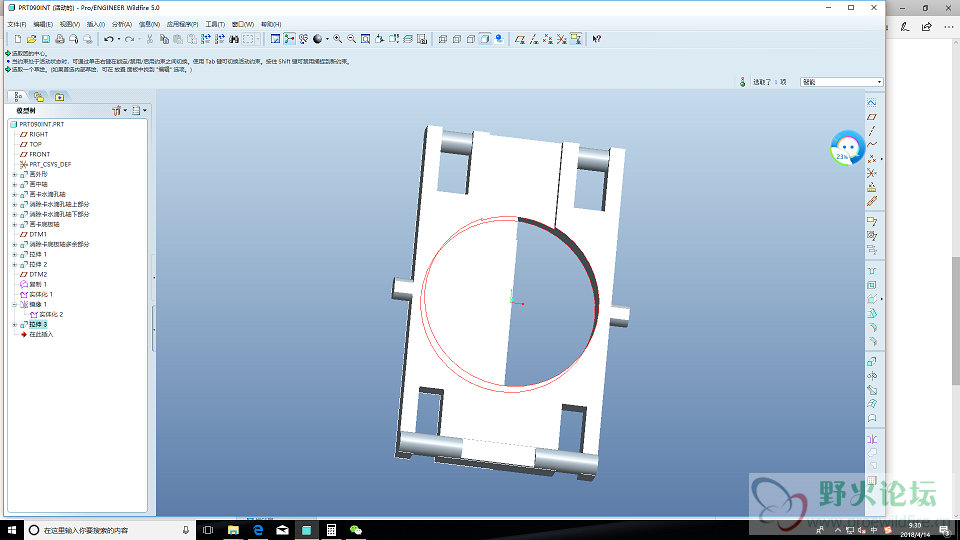Click the Windows Start button
Screen dimensions: 960x540
(x=12, y=530)
